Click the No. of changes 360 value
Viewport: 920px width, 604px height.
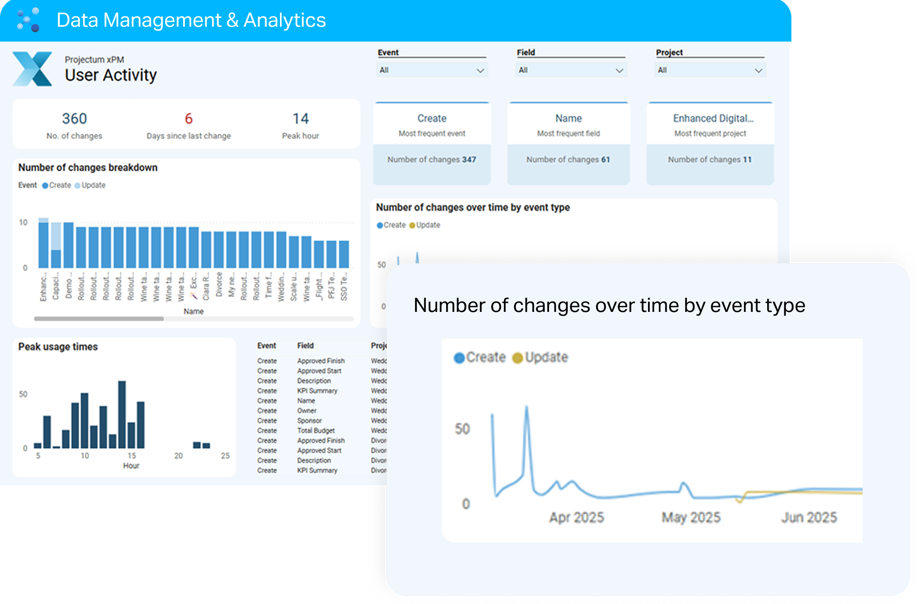[x=74, y=119]
